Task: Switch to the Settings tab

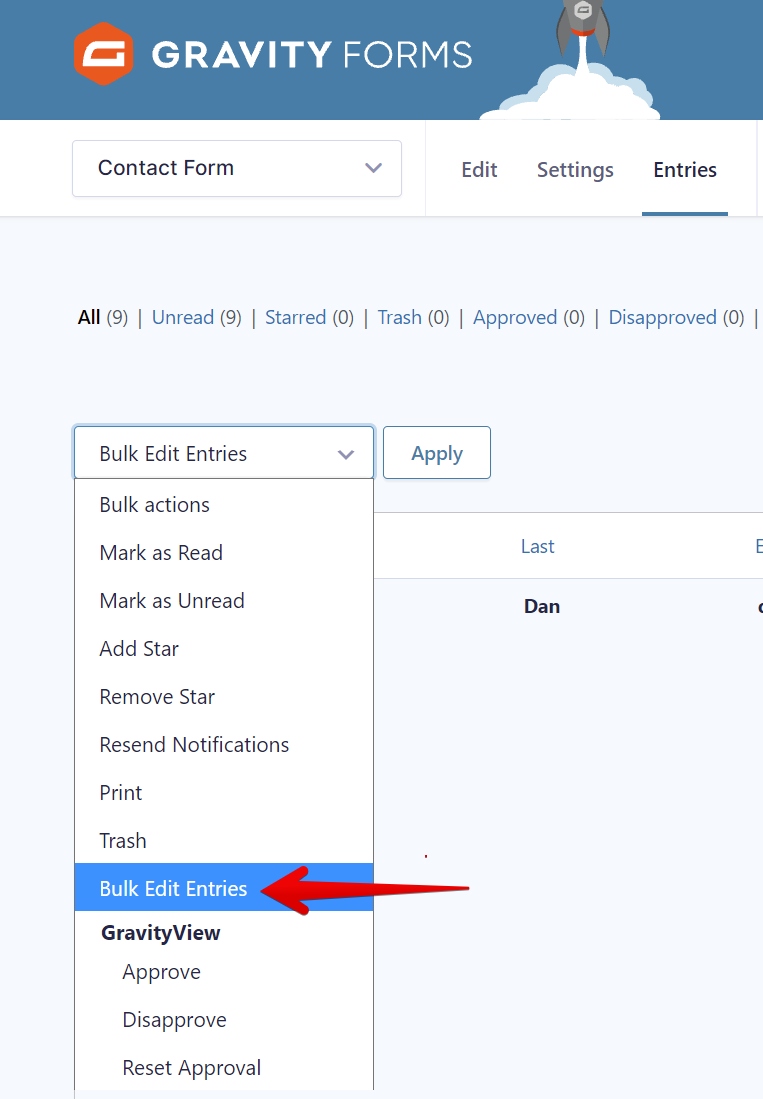Action: pos(575,170)
